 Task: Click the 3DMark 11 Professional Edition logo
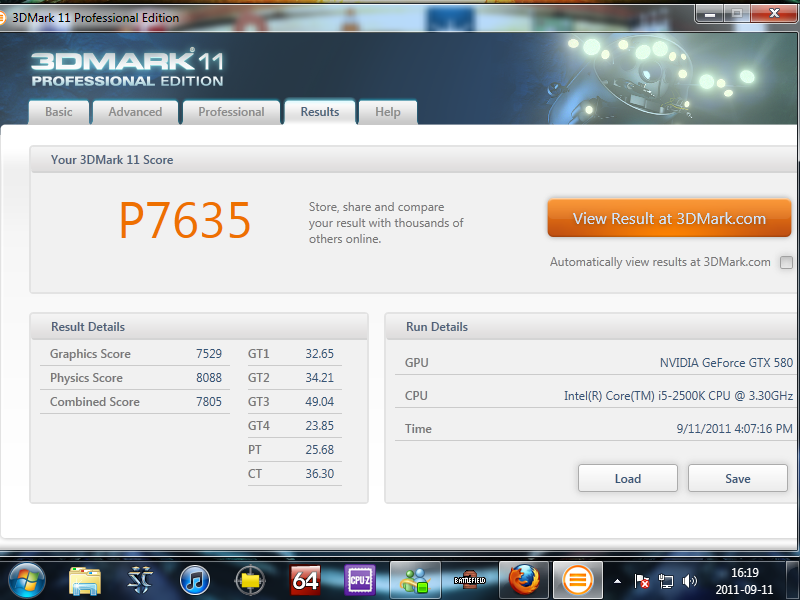point(127,67)
